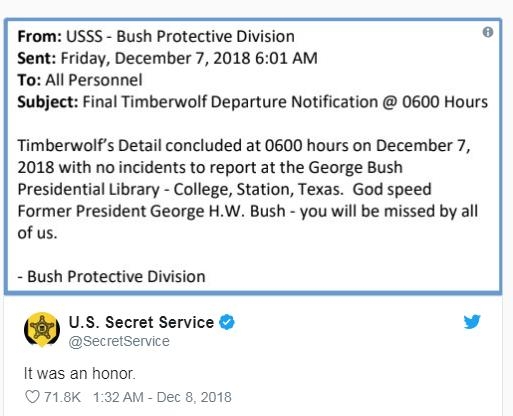
Task: Click the "- Bush Protective Division" signature
Action: pyautogui.click(x=111, y=277)
